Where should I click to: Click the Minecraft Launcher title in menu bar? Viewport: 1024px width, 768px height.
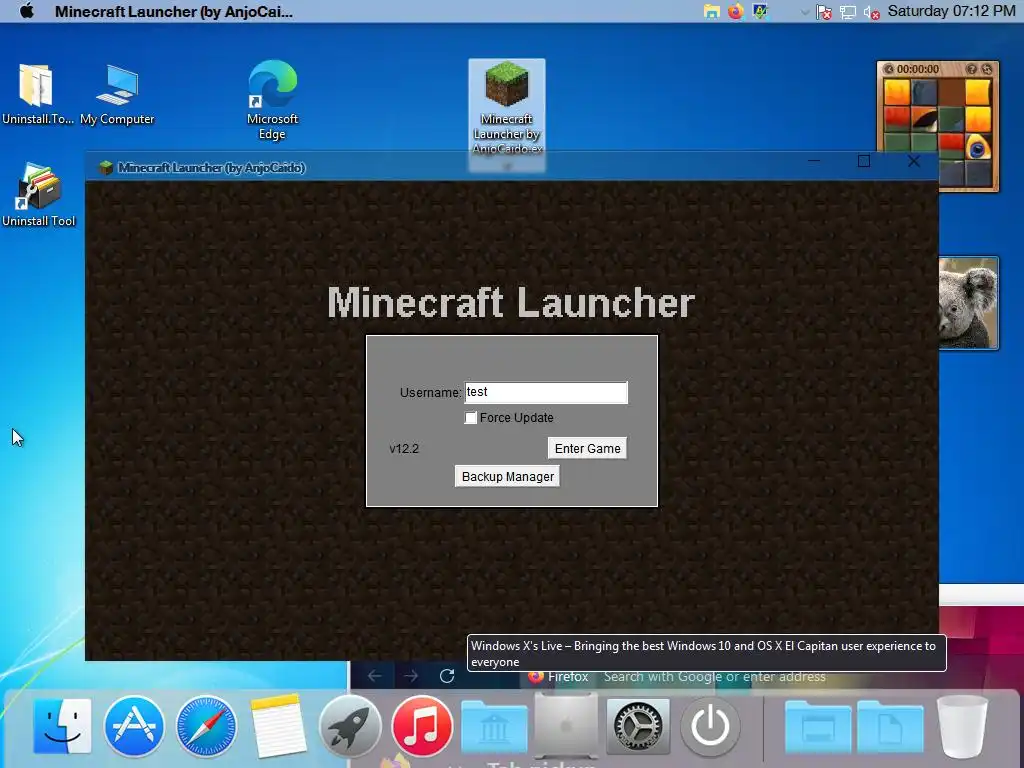174,11
